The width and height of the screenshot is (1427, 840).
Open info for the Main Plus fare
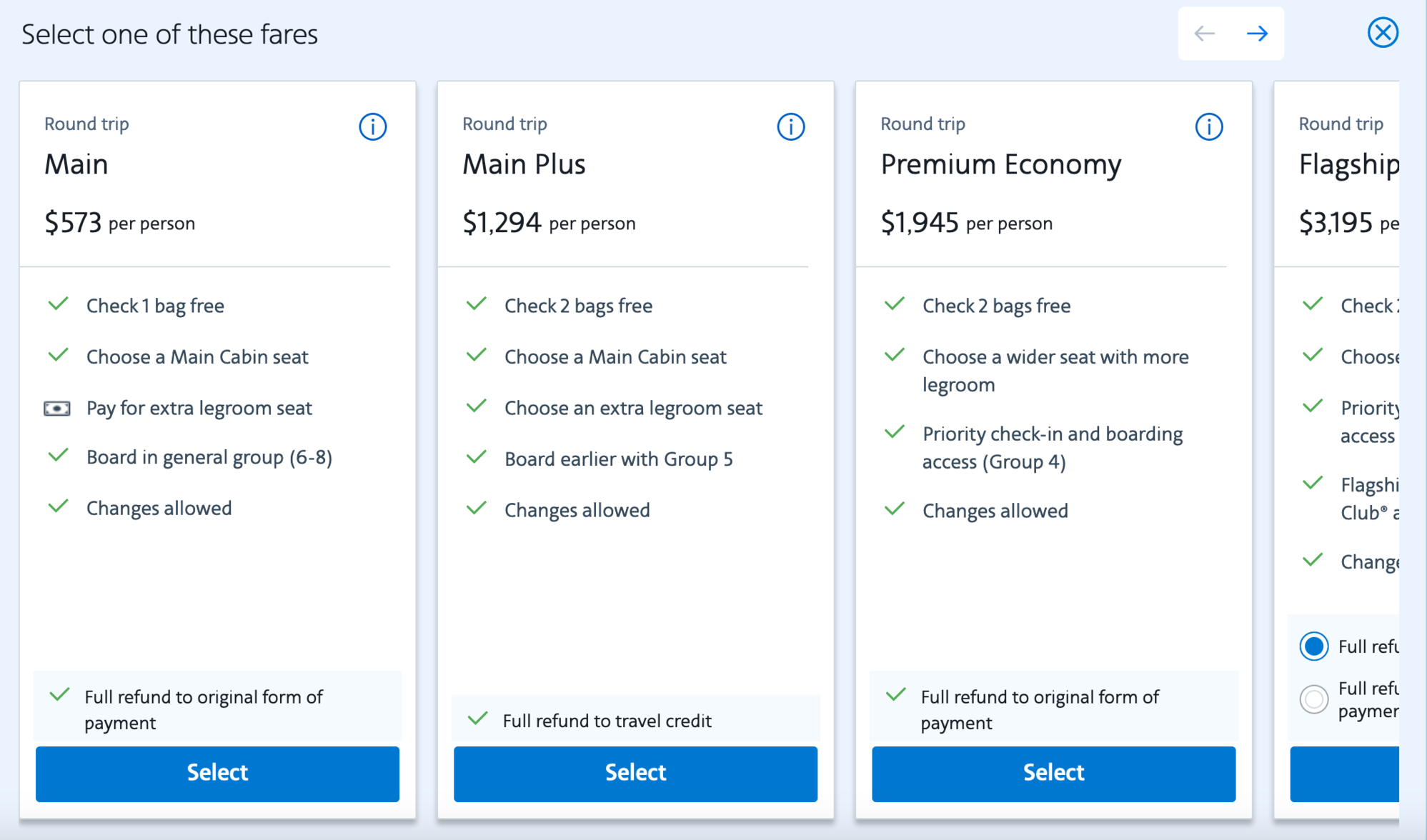[x=790, y=126]
